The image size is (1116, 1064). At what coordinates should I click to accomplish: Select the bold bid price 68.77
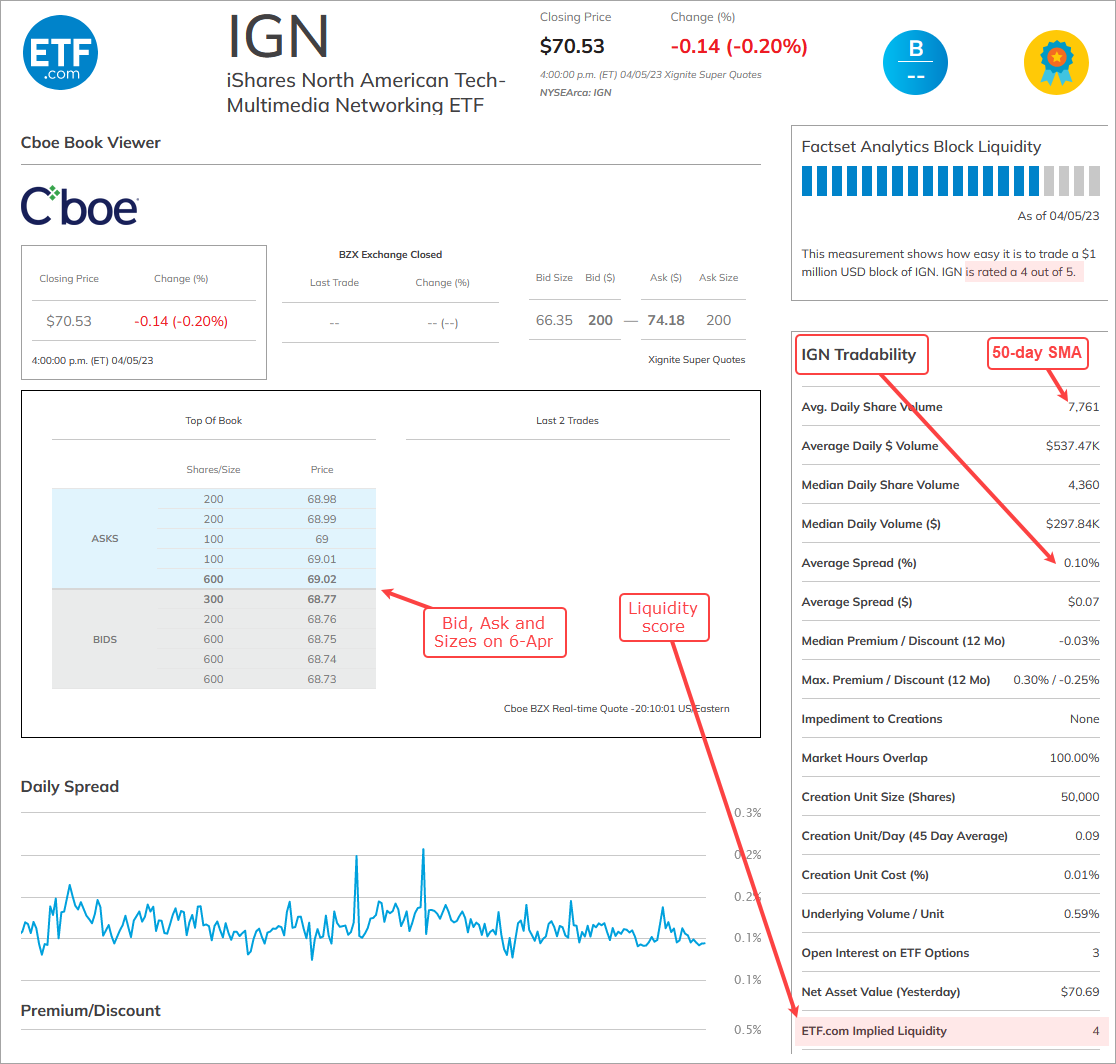(322, 599)
